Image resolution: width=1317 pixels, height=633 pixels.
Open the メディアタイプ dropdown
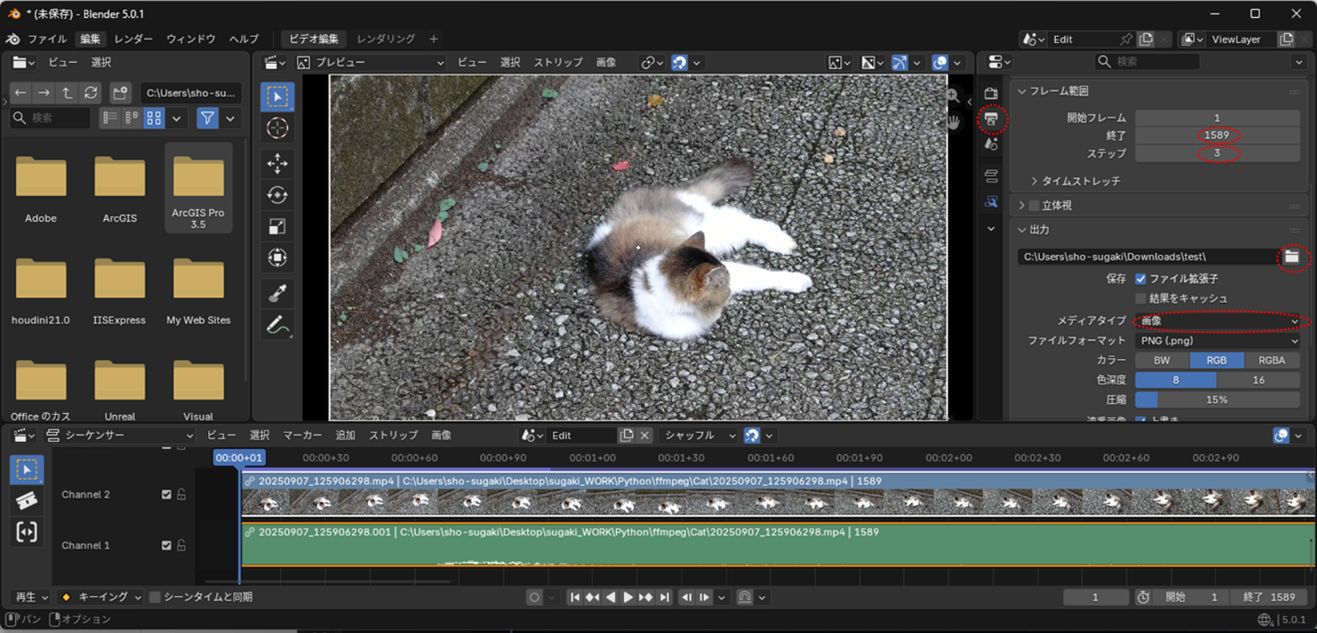[1217, 321]
